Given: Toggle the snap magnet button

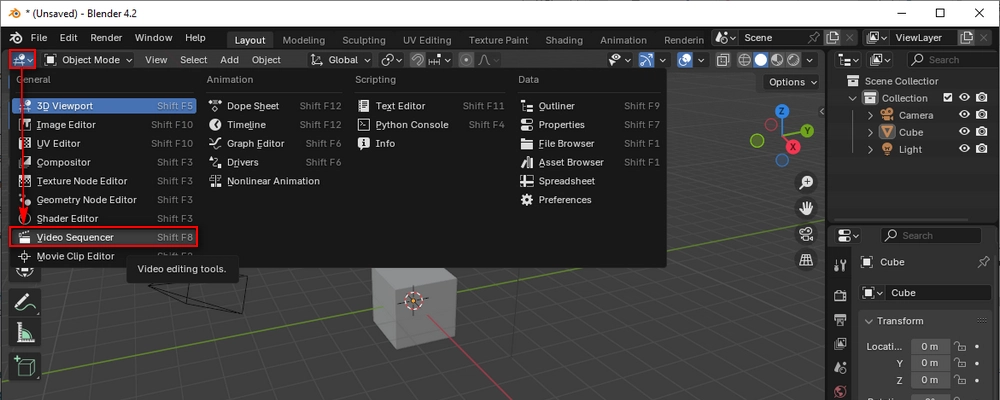Looking at the screenshot, I should coord(418,60).
